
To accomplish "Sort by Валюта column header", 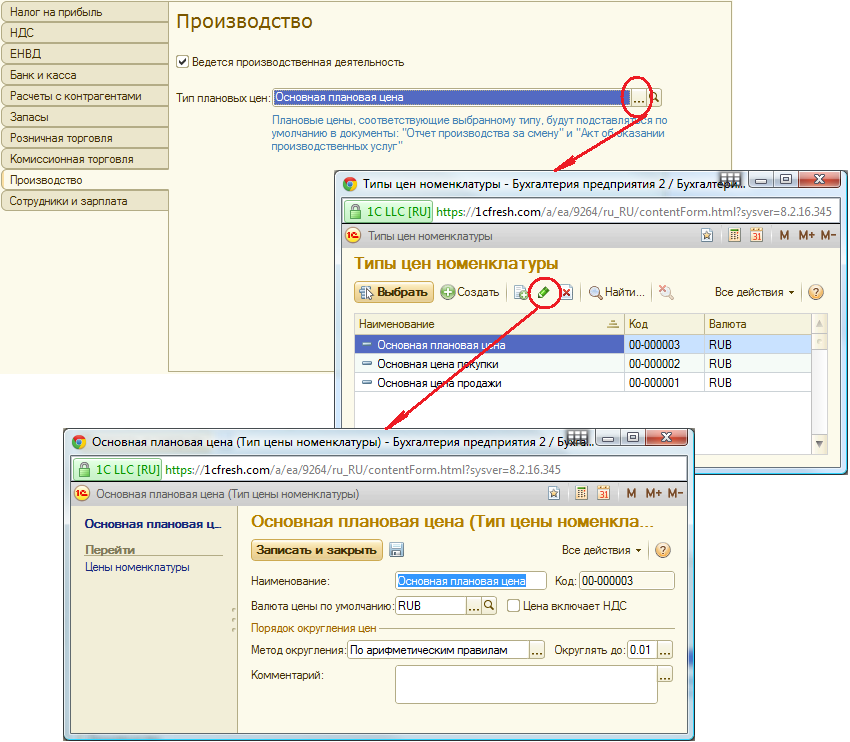I will (757, 324).
